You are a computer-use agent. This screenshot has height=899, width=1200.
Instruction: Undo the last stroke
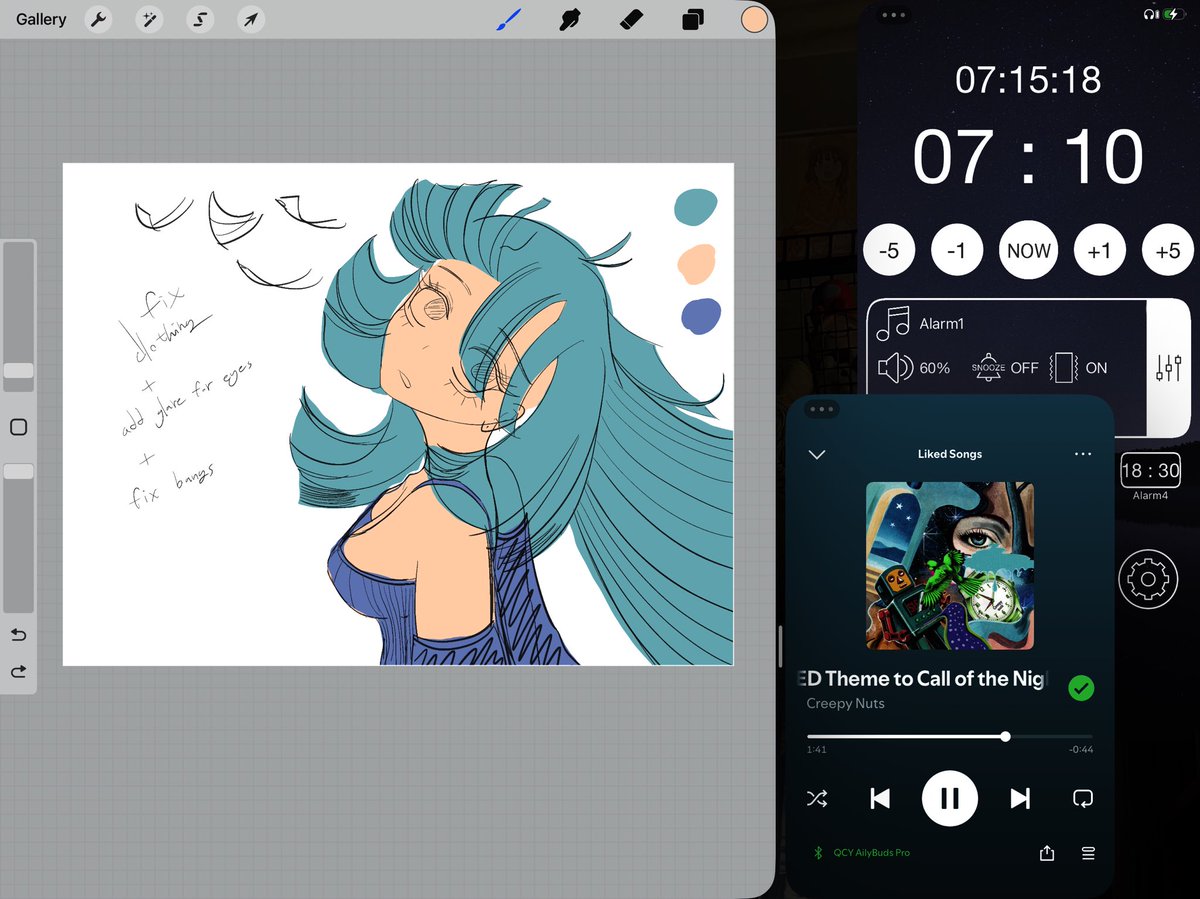click(x=18, y=635)
